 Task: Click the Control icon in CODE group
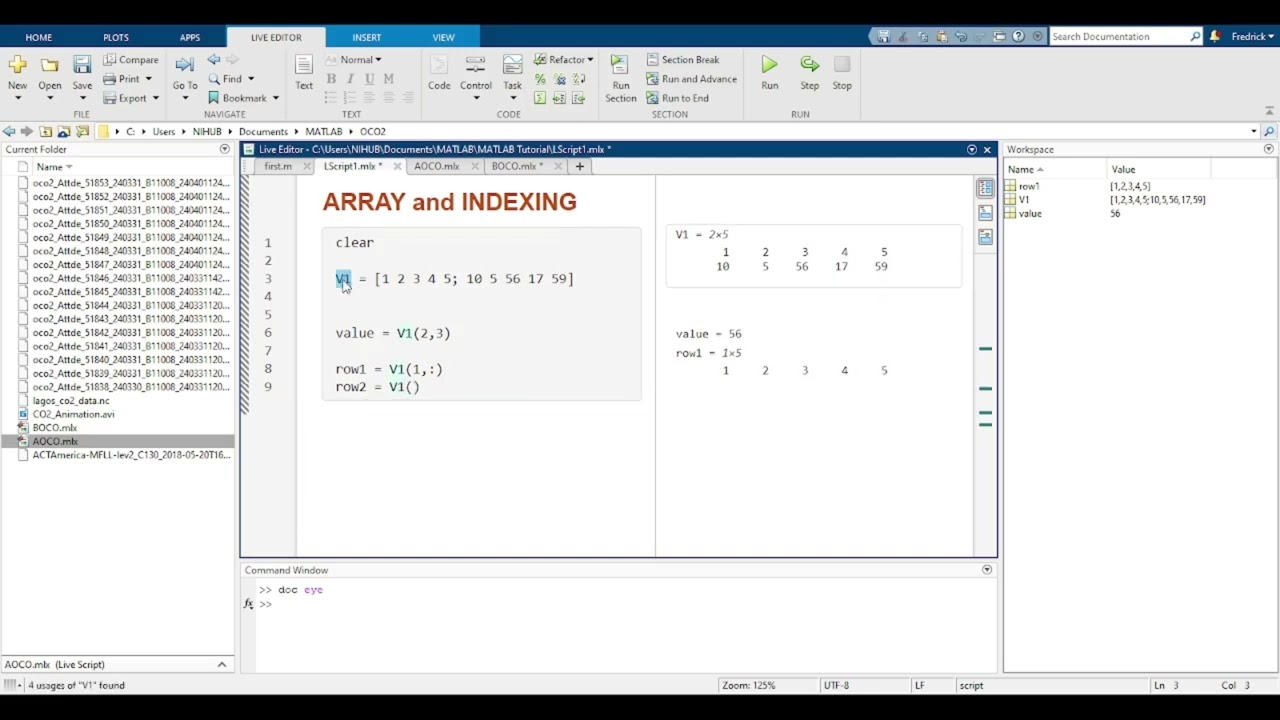[x=476, y=66]
